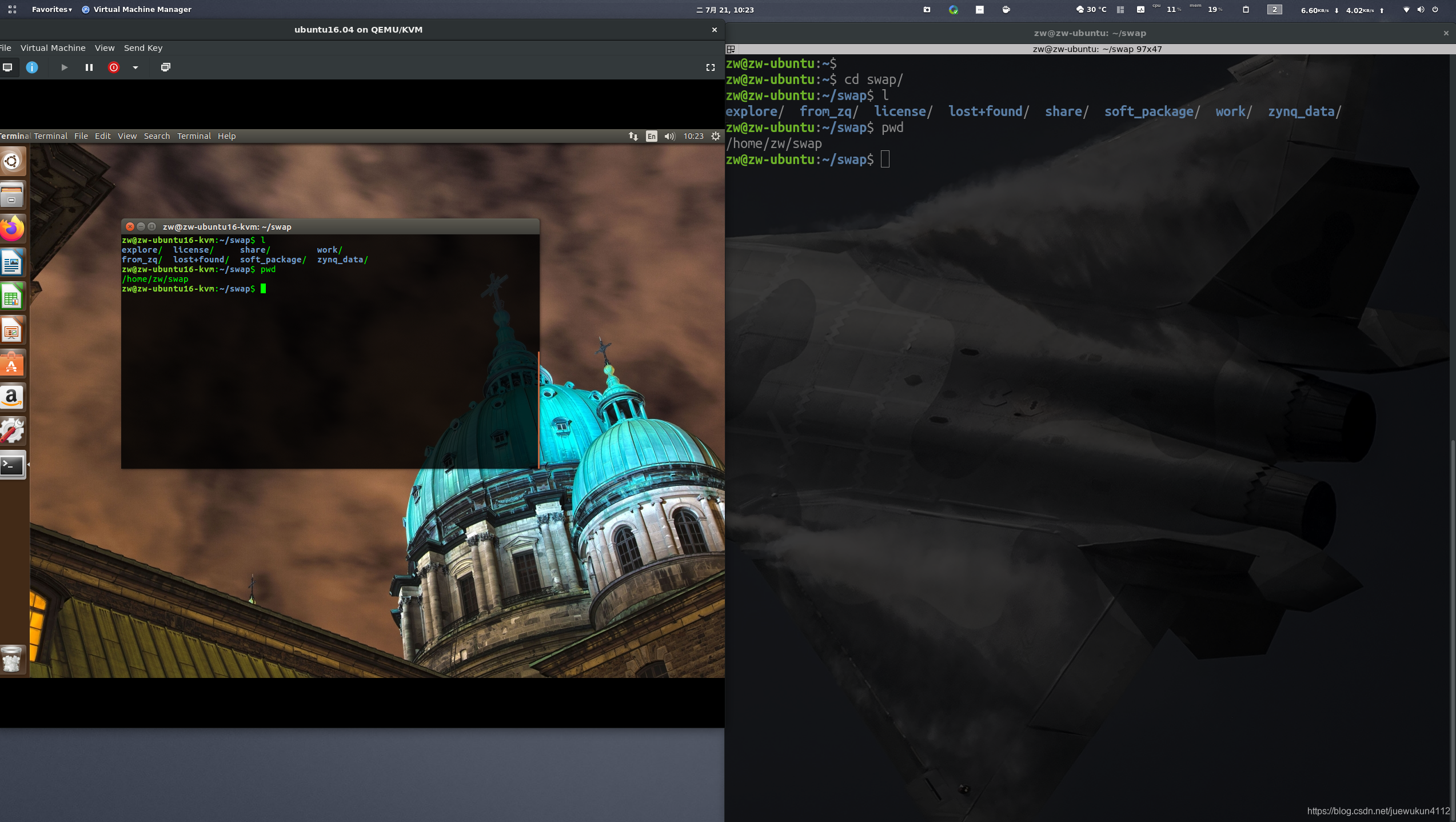This screenshot has width=1456, height=822.
Task: Click lost+found/ in guest terminal listing
Action: [201, 260]
